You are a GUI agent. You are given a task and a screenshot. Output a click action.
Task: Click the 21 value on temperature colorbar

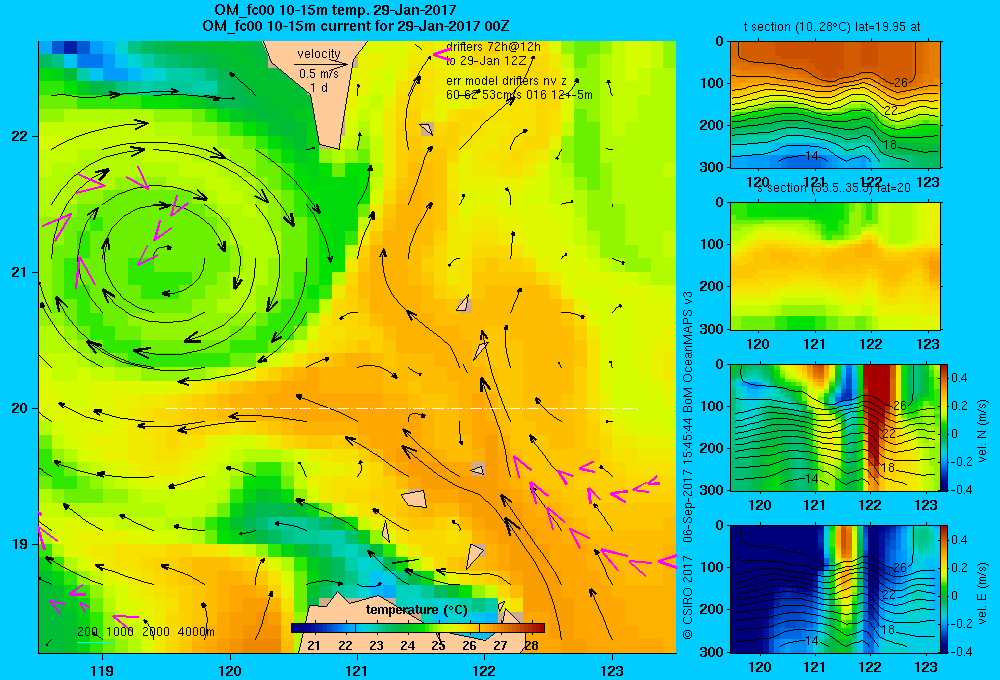coord(314,646)
